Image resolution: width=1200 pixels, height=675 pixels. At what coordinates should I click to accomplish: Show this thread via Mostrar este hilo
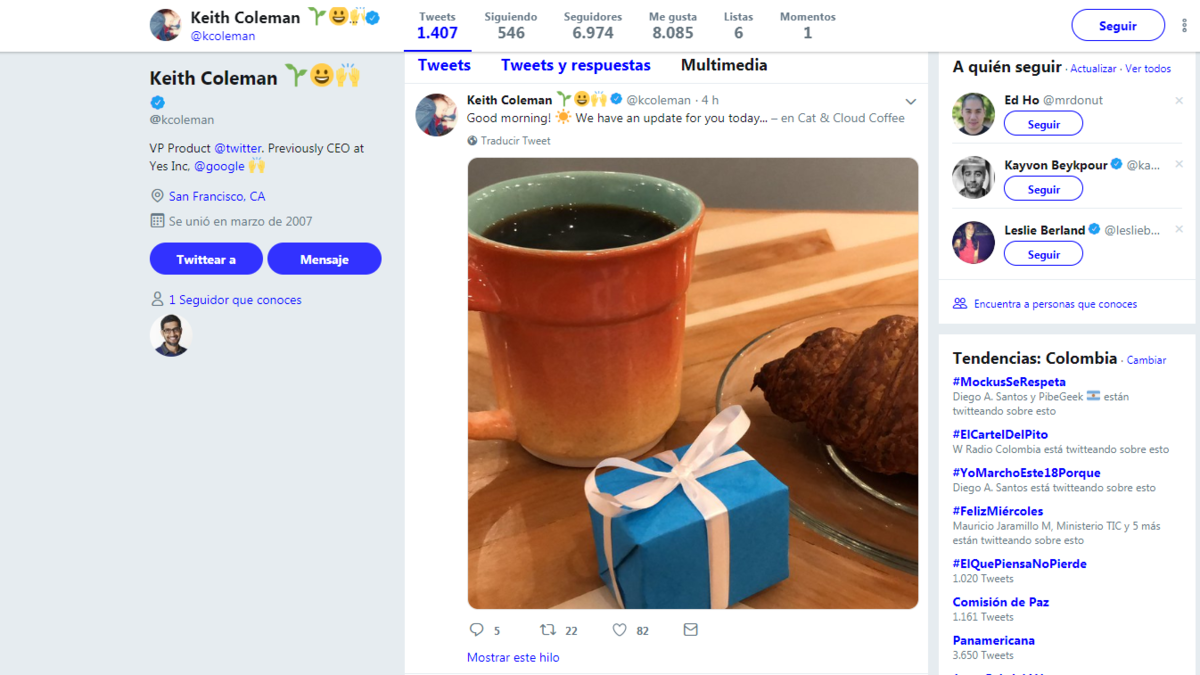[x=513, y=657]
